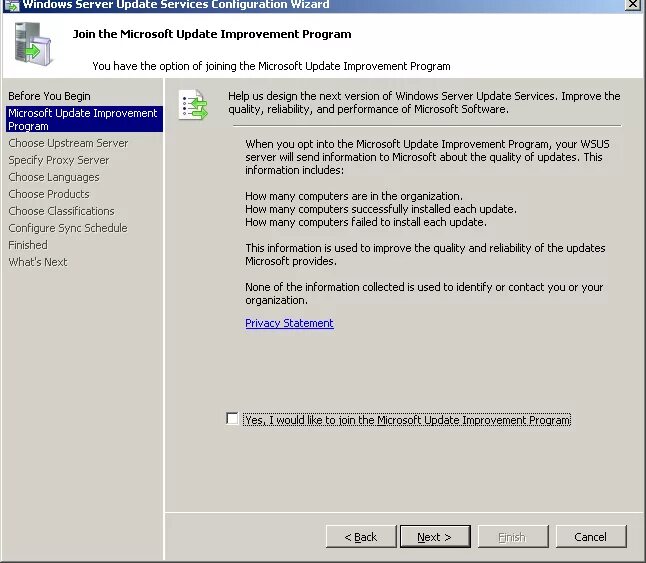Select Choose Upstream Server step
Image resolution: width=646 pixels, height=563 pixels.
click(x=68, y=143)
